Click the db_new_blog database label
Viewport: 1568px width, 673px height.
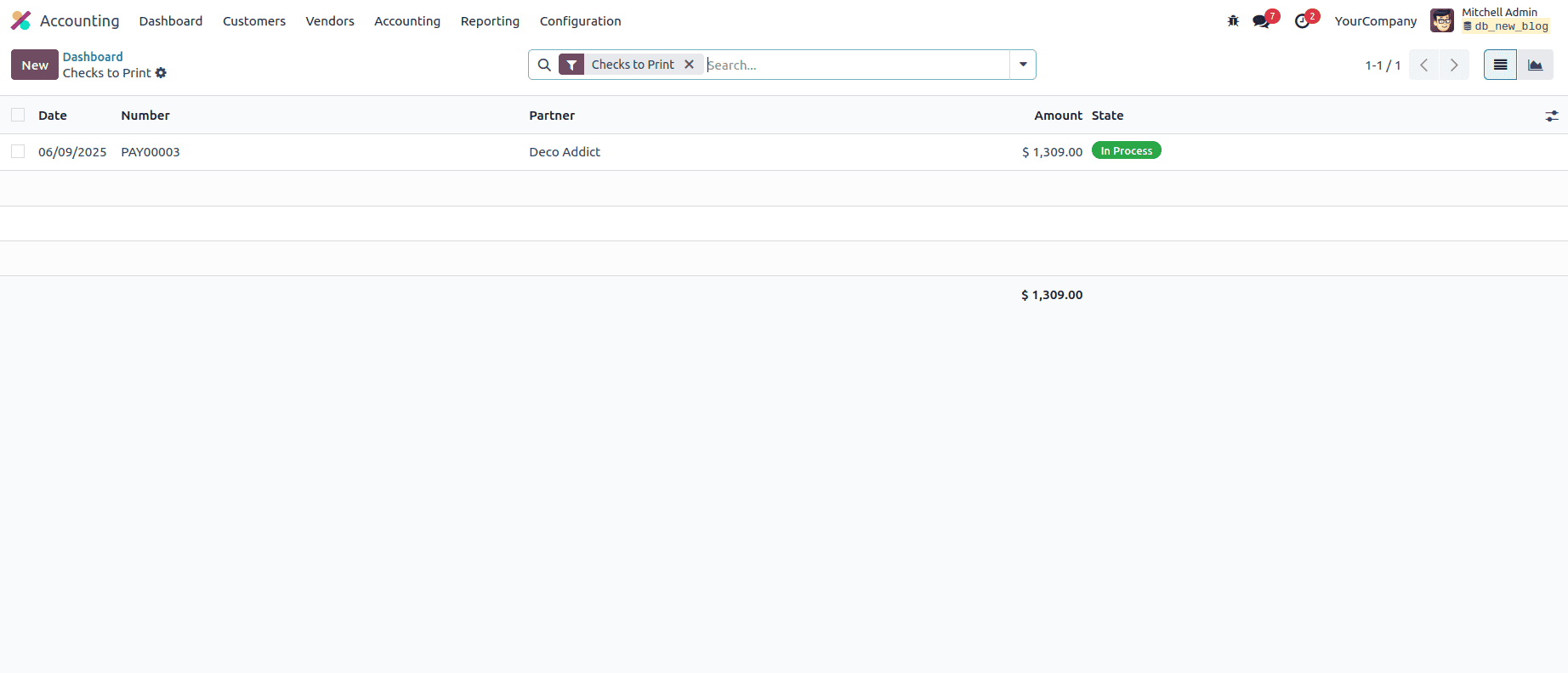tap(1506, 26)
